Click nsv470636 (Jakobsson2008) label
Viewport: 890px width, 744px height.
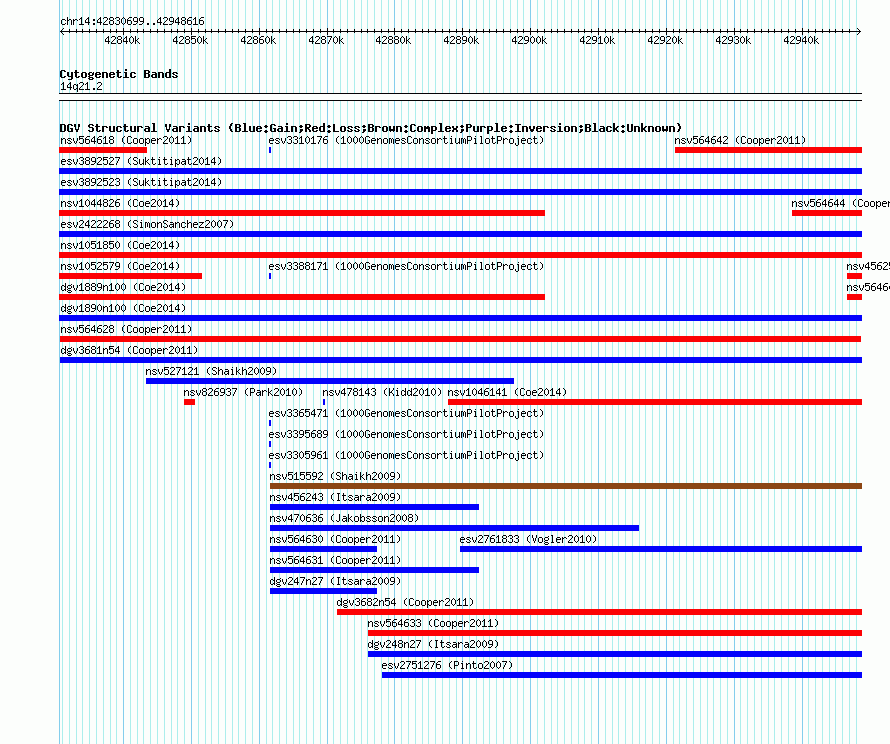(x=344, y=518)
